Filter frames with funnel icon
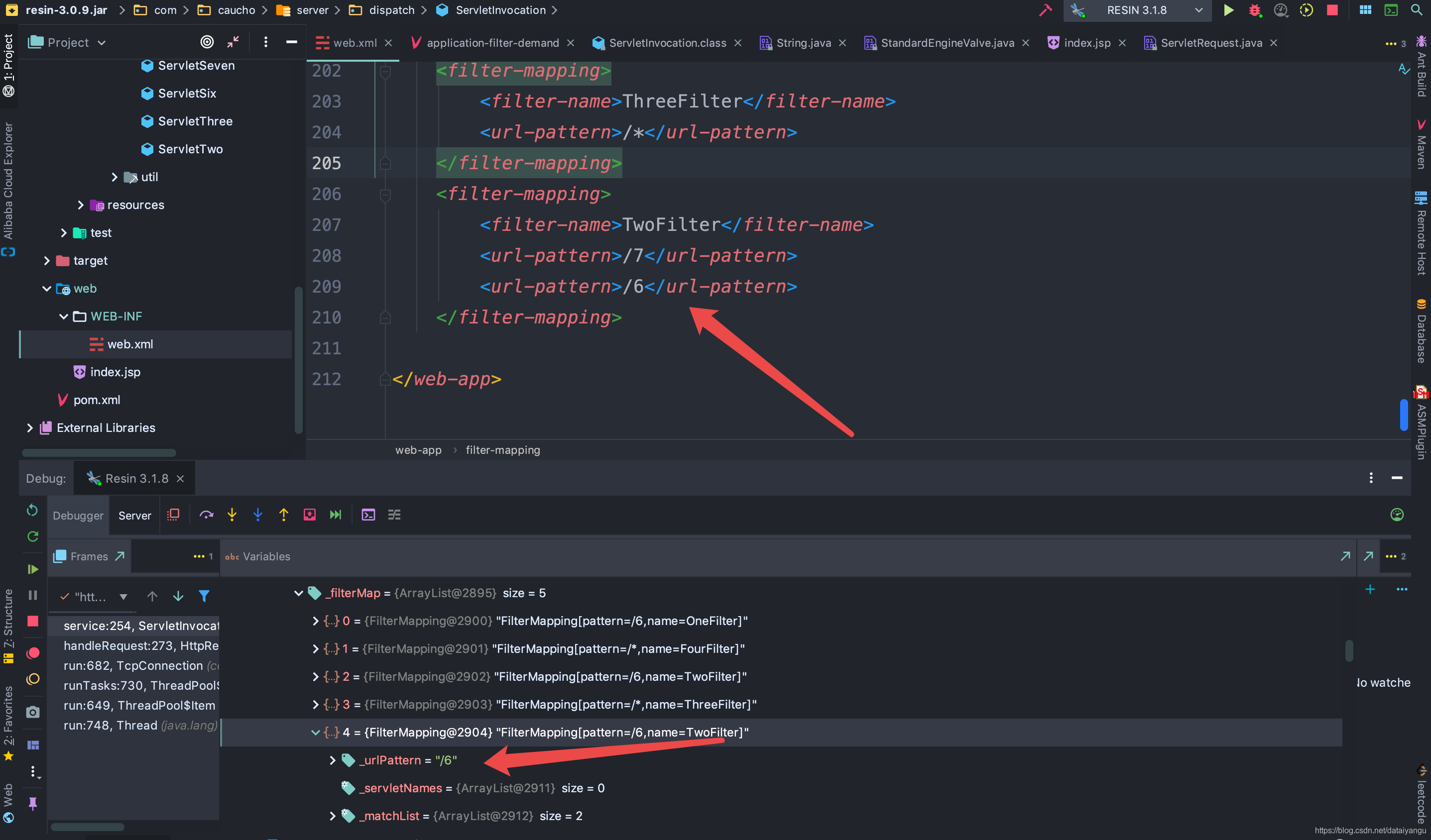The height and width of the screenshot is (840, 1431). tap(204, 597)
